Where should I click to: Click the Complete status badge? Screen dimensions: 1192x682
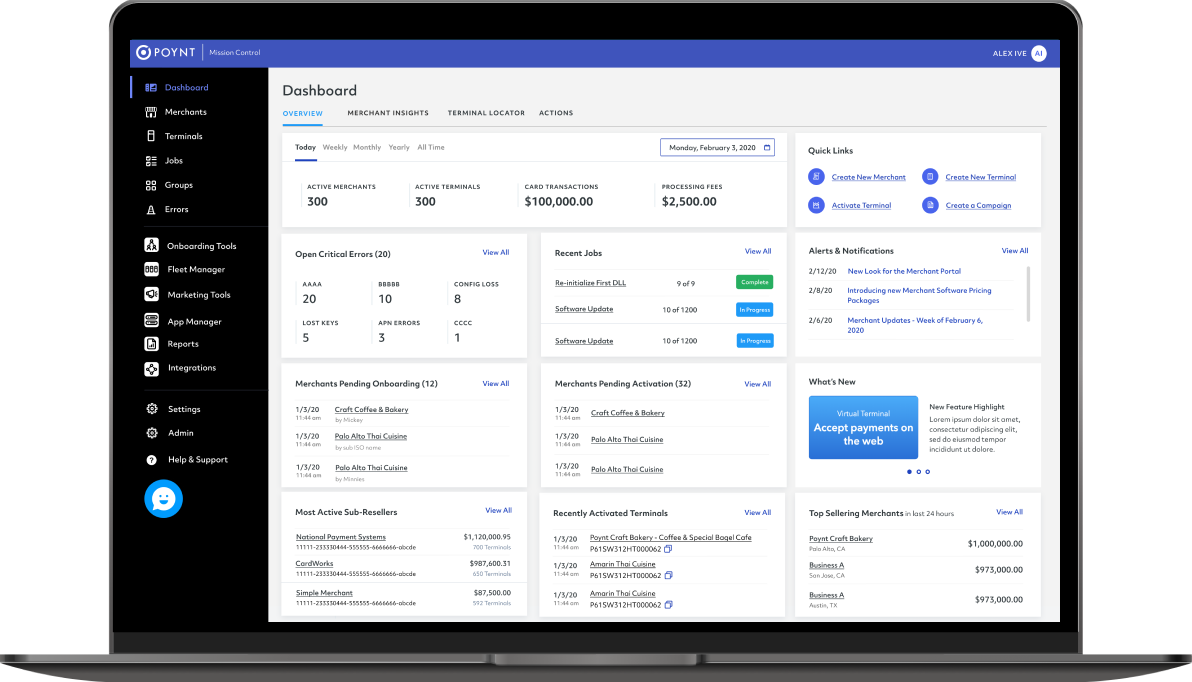pyautogui.click(x=754, y=282)
